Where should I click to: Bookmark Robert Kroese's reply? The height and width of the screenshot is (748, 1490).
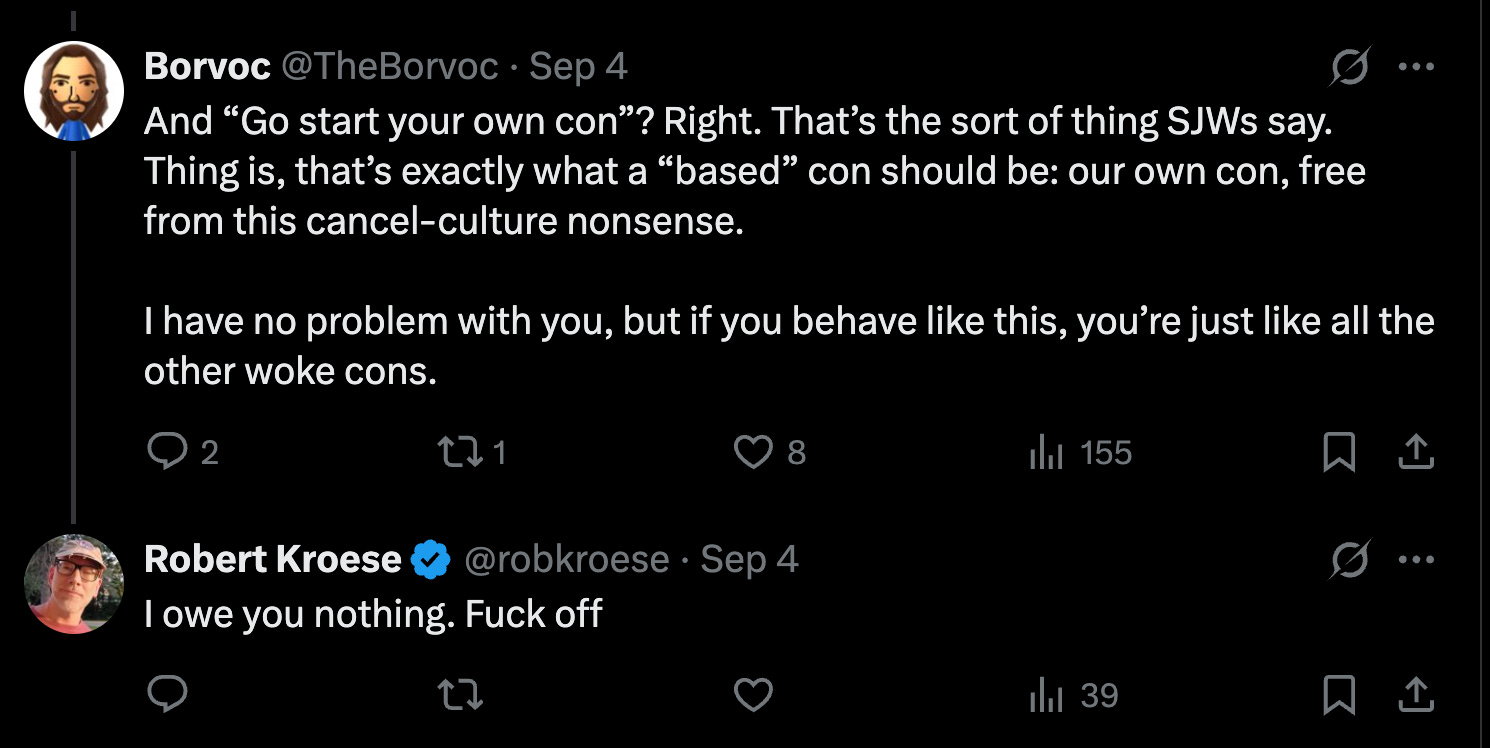[x=1338, y=695]
